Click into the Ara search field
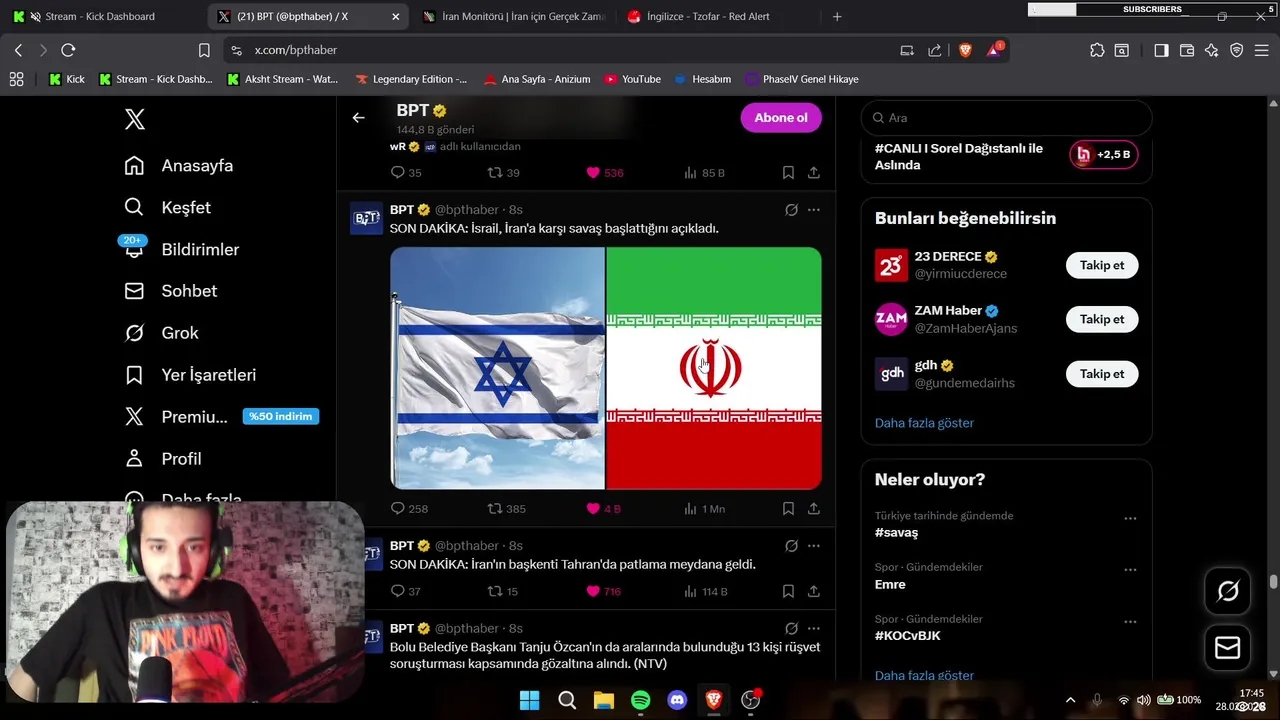Image resolution: width=1280 pixels, height=720 pixels. pyautogui.click(x=1006, y=118)
